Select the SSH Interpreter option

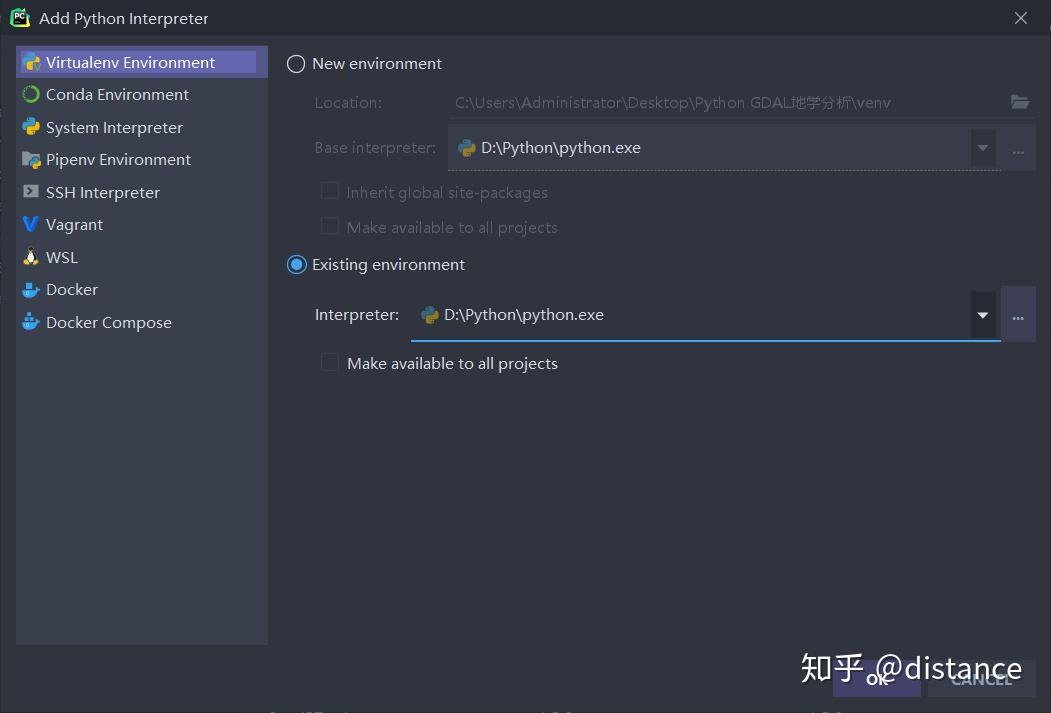point(103,192)
